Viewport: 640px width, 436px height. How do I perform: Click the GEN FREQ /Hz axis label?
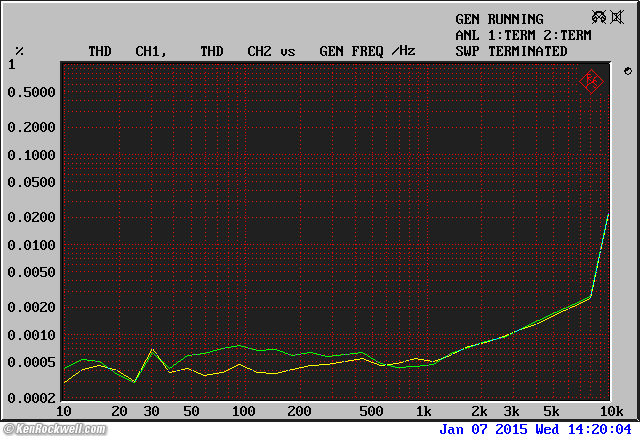pos(366,51)
